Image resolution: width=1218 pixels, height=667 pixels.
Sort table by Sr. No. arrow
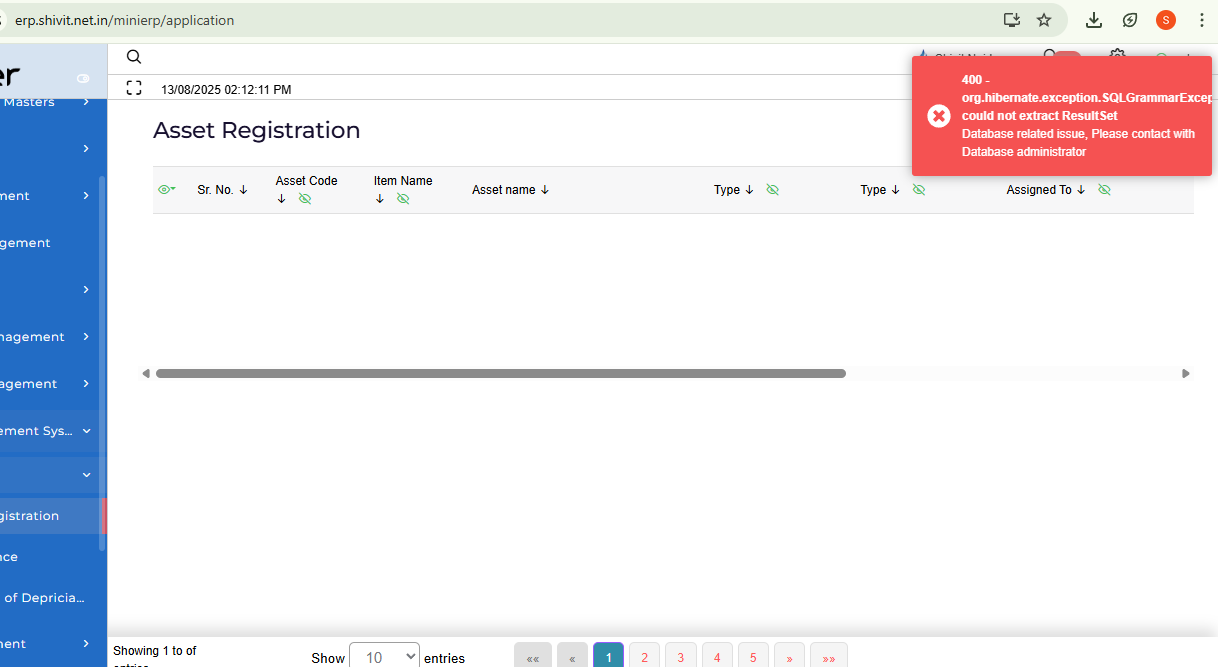coord(243,190)
